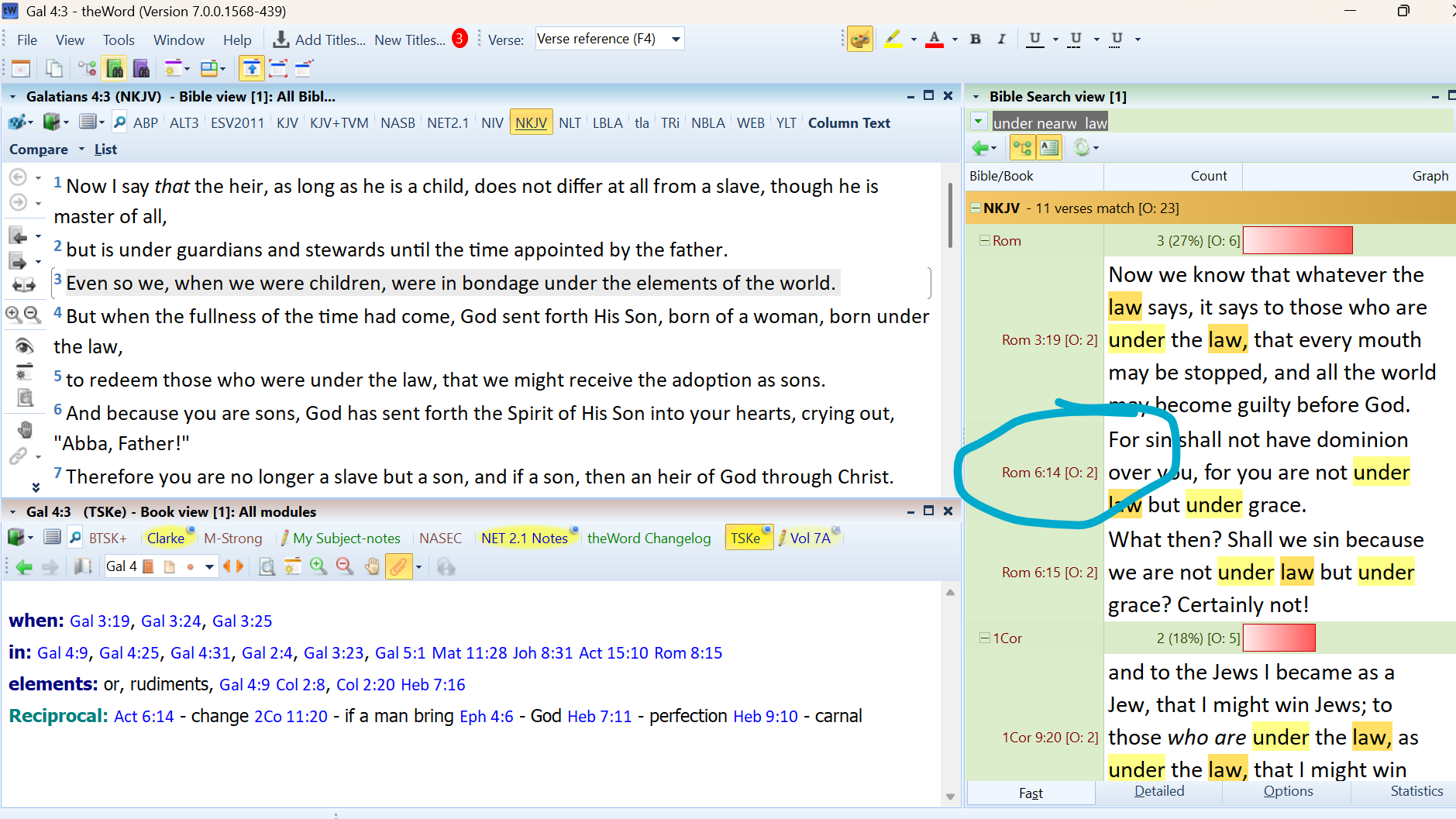Click Column Text toggle
The height and width of the screenshot is (819, 1456).
pyautogui.click(x=849, y=122)
